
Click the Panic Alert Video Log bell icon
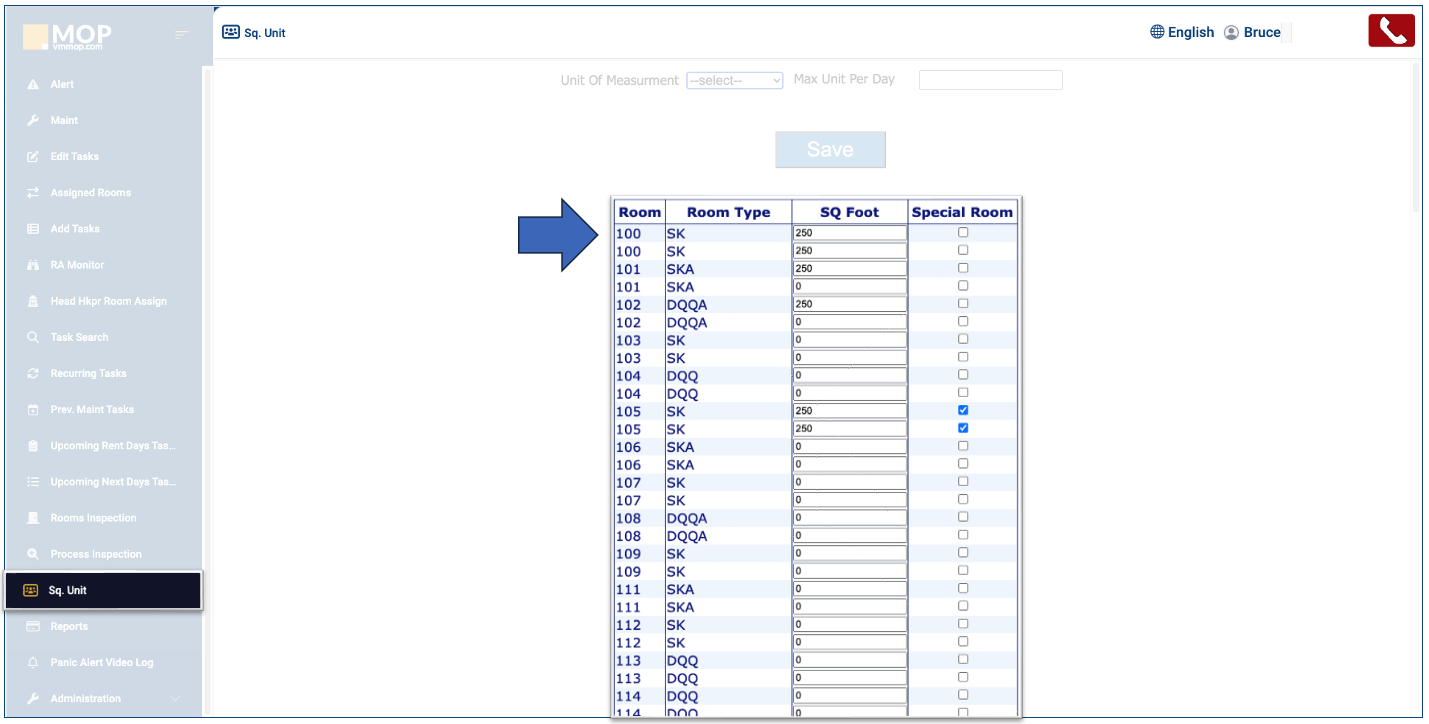(33, 663)
